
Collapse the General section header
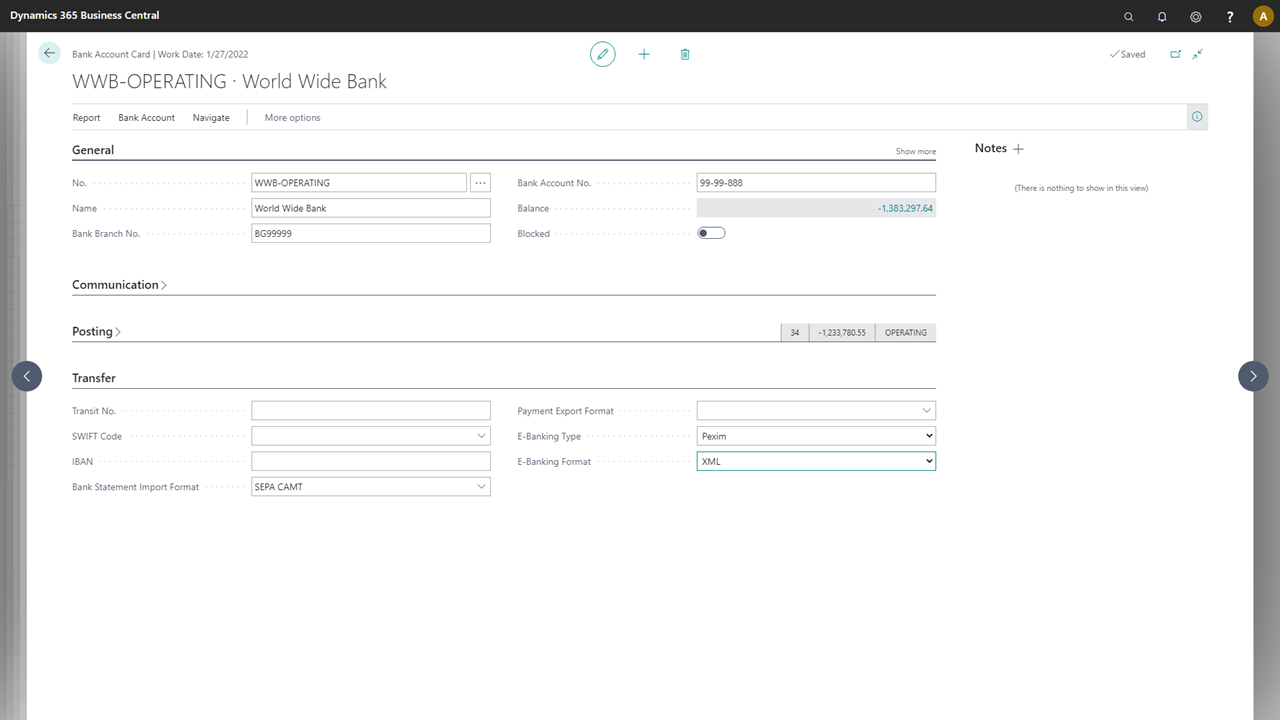tap(93, 150)
